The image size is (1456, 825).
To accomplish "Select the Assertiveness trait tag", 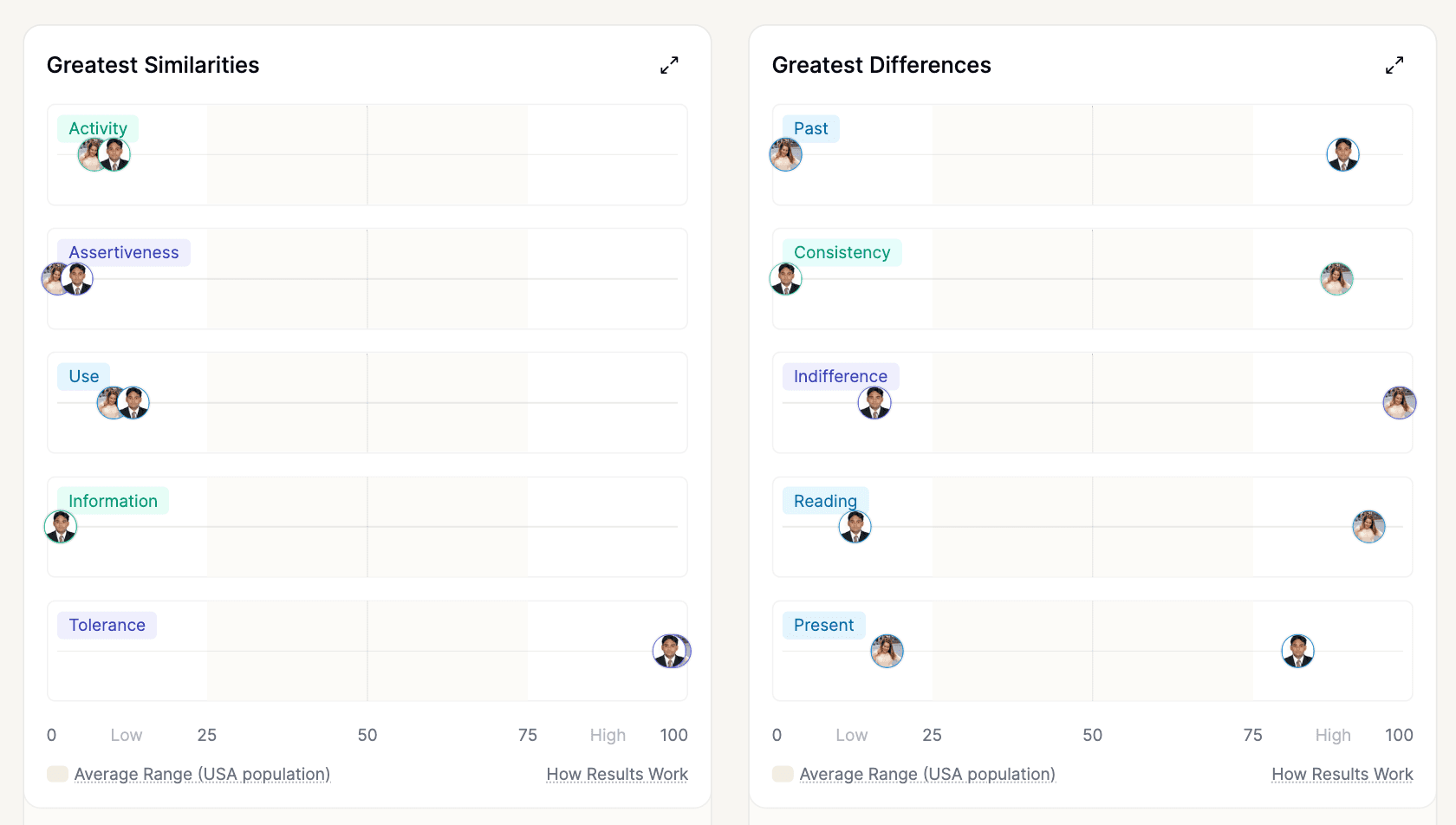I will (x=124, y=252).
